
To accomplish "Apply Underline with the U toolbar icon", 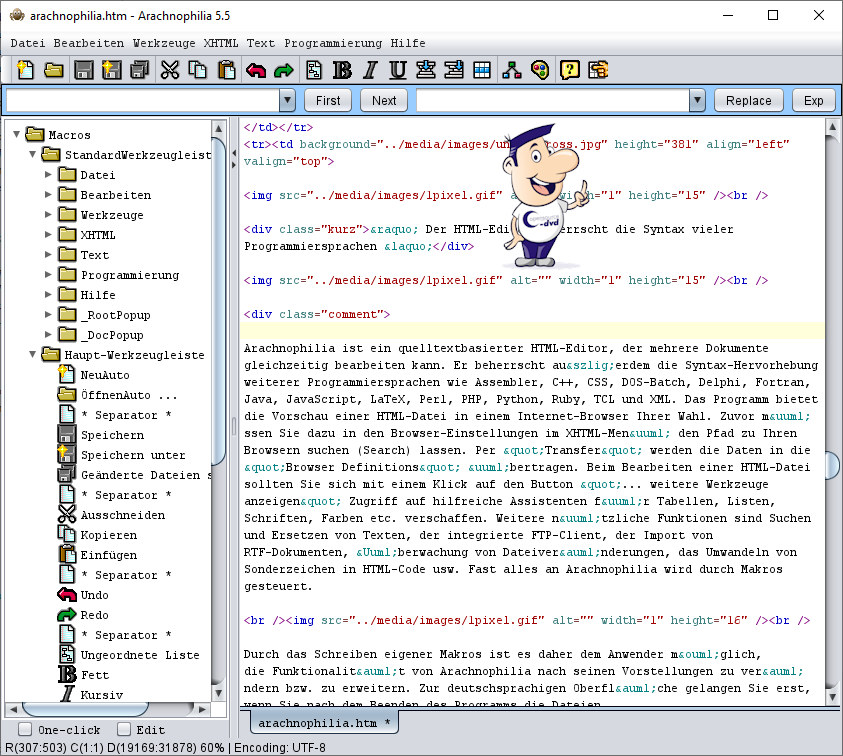I will pos(398,70).
